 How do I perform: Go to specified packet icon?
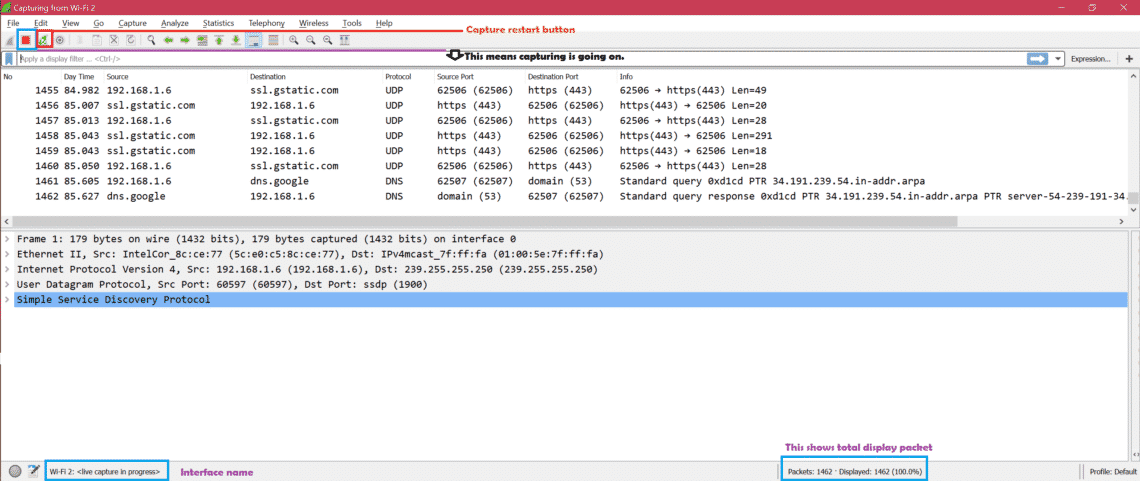(201, 40)
